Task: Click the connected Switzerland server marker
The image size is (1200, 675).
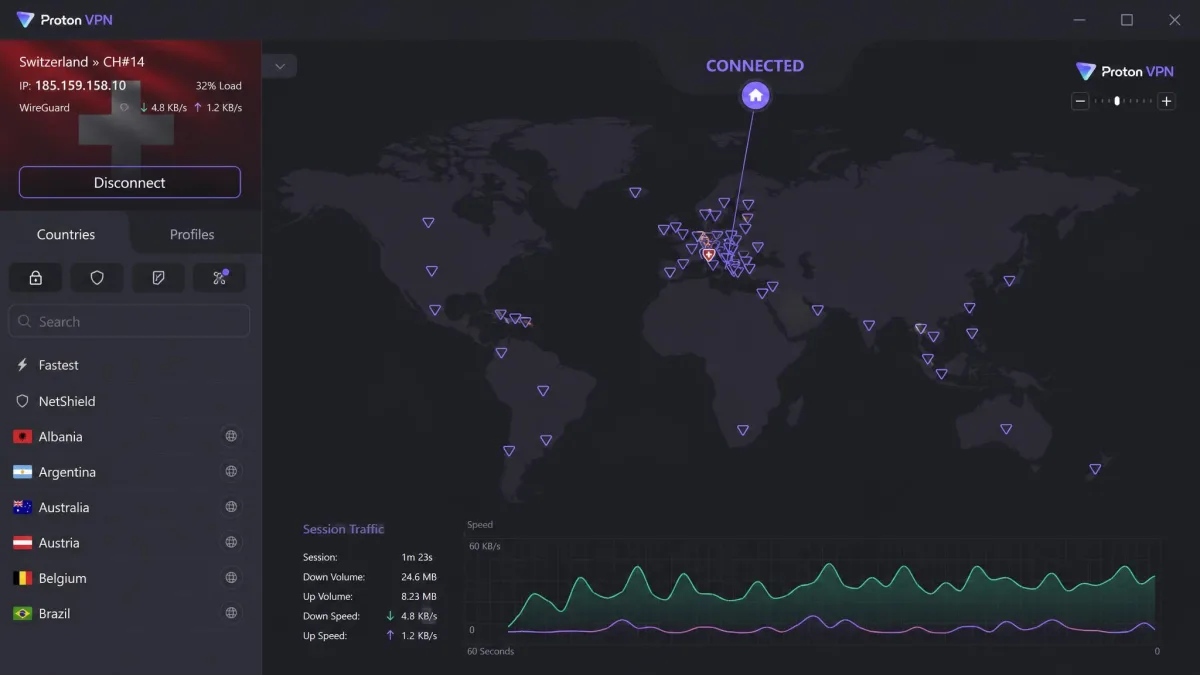Action: 709,256
